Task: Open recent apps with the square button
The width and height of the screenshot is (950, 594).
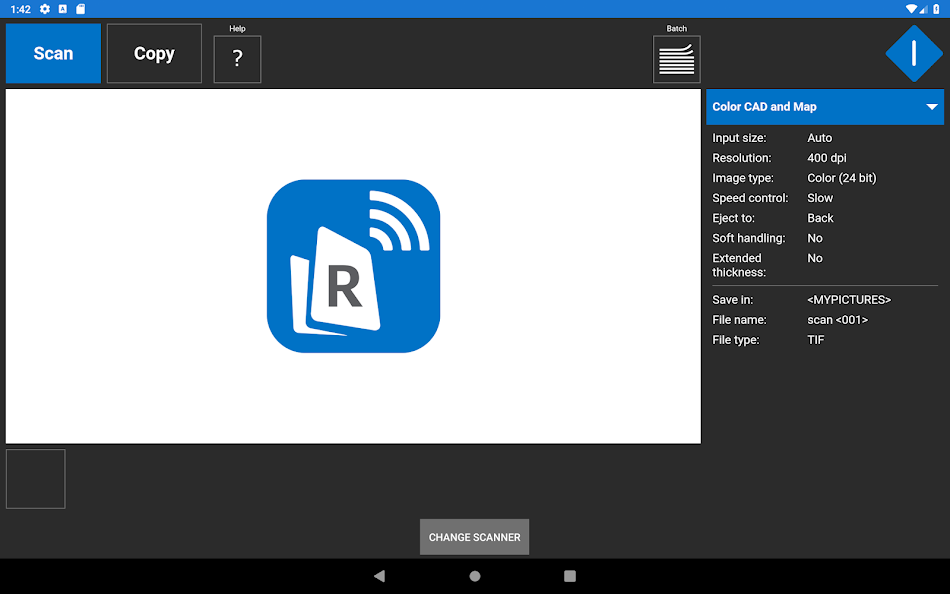Action: coord(569,575)
